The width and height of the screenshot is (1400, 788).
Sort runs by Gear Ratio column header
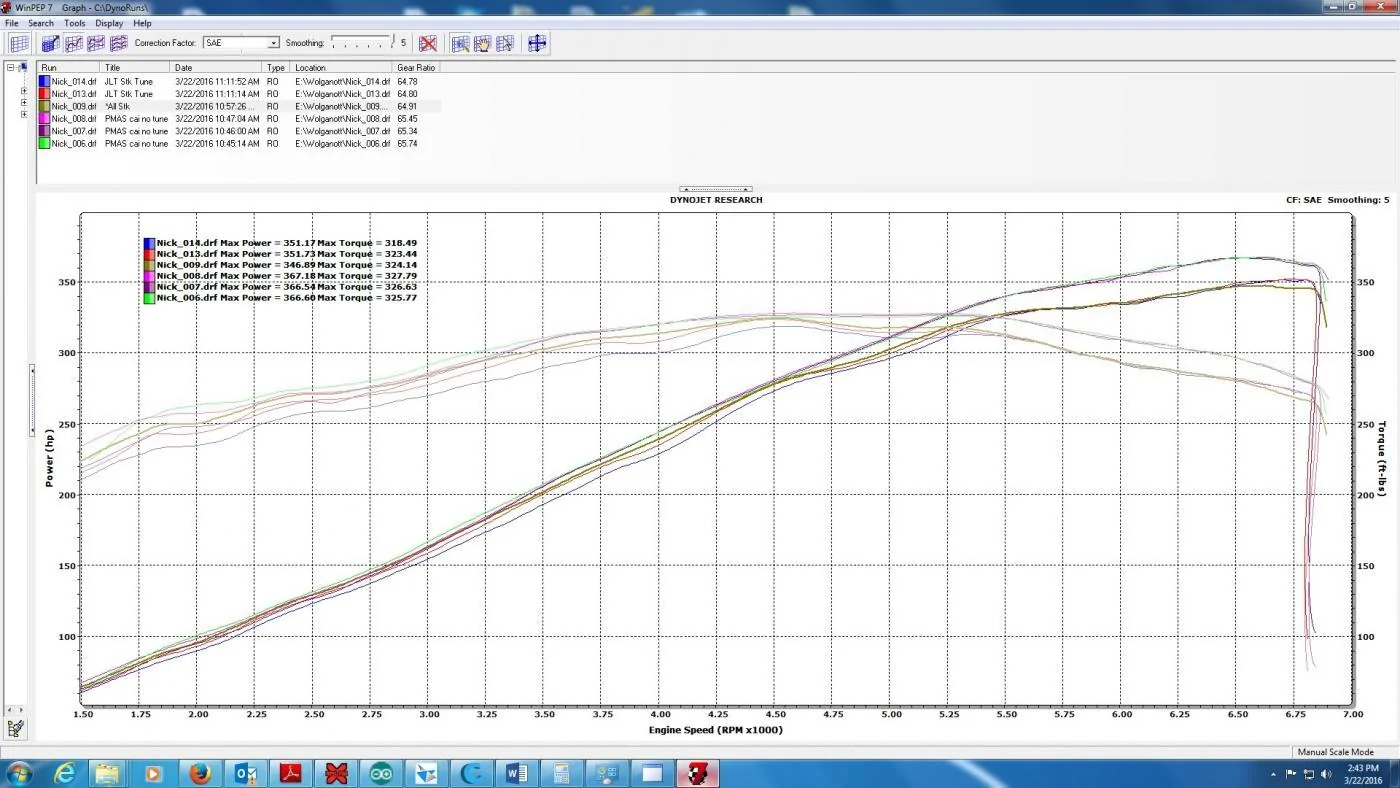point(417,68)
